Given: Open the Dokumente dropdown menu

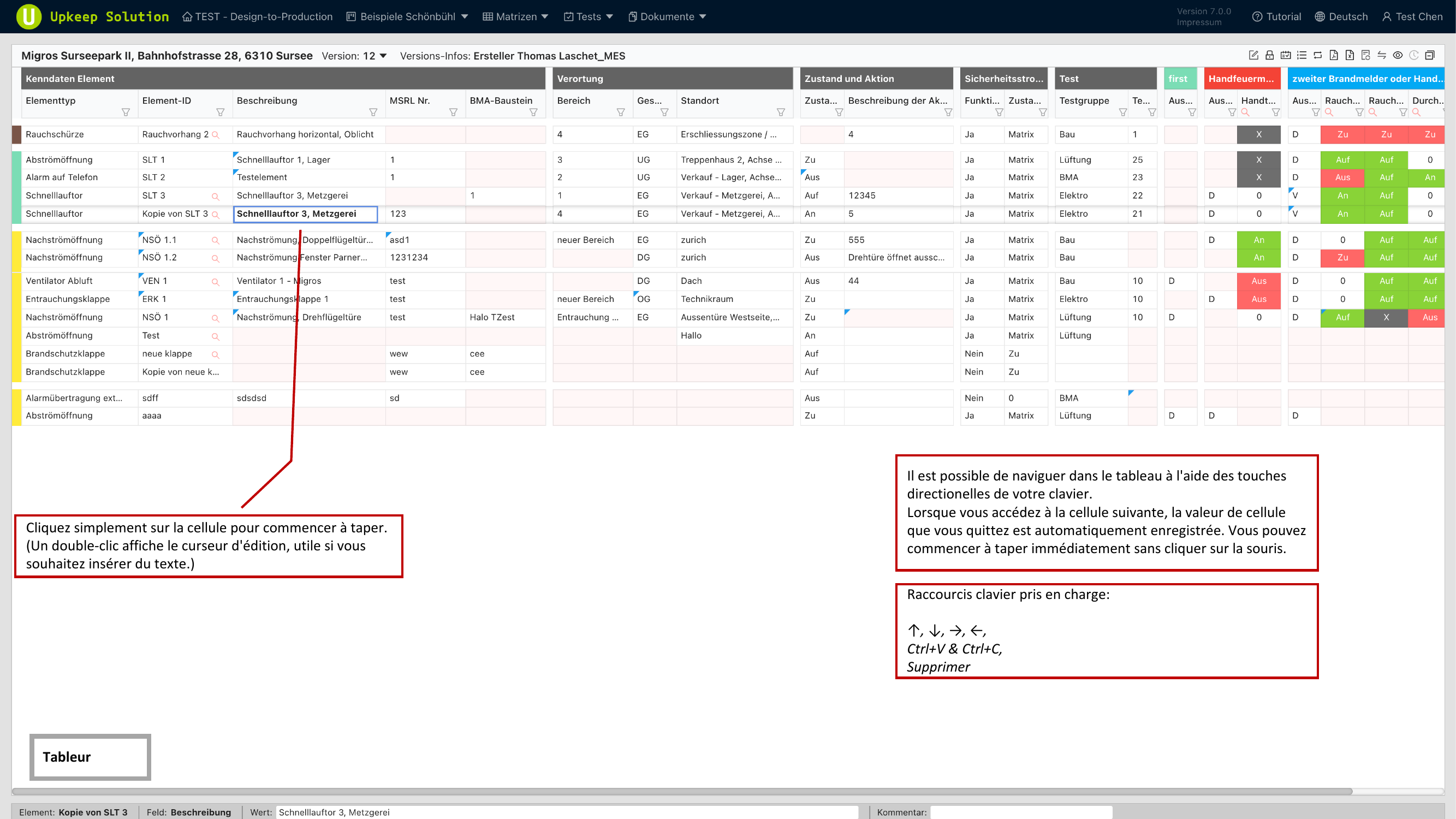Looking at the screenshot, I should tap(667, 16).
